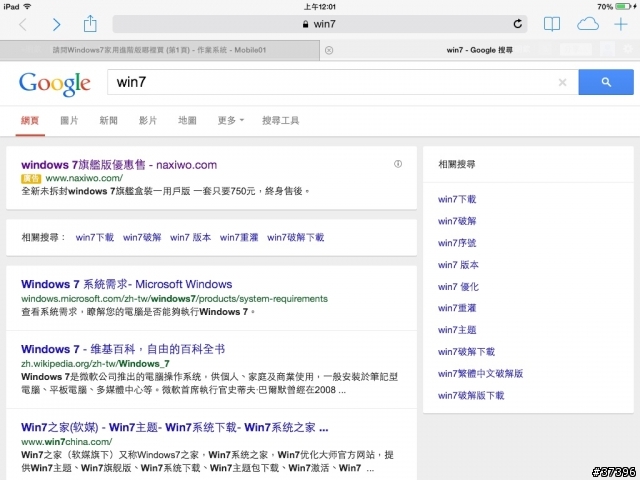The height and width of the screenshot is (480, 640).
Task: Select win7繁體中文破解版 in the sidebar
Action: click(480, 373)
